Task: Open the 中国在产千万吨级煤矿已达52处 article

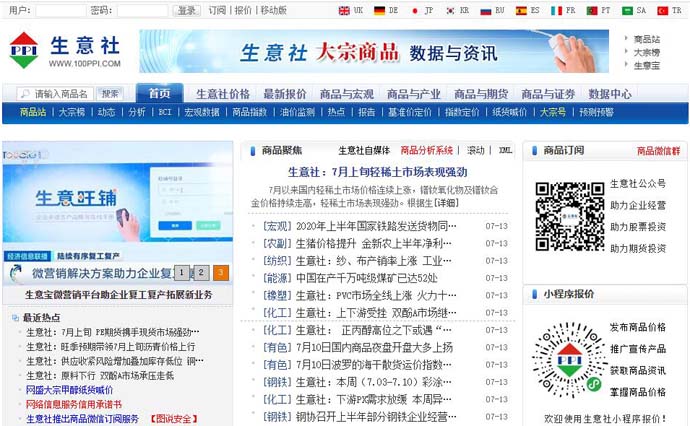Action: coord(367,278)
